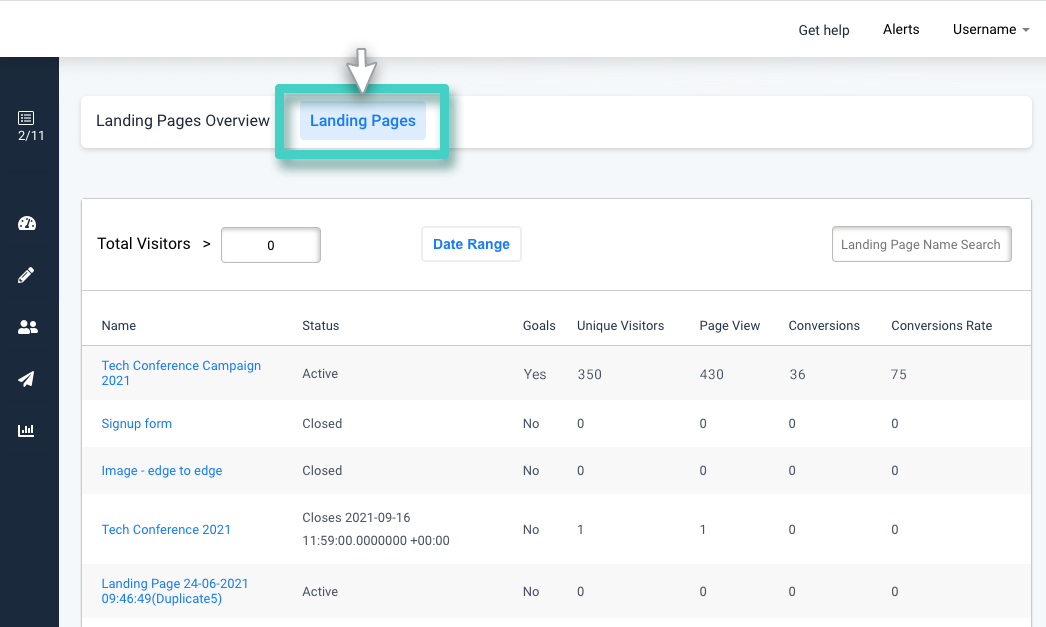Click the Goals column header
Viewport: 1046px width, 627px height.
tap(539, 326)
